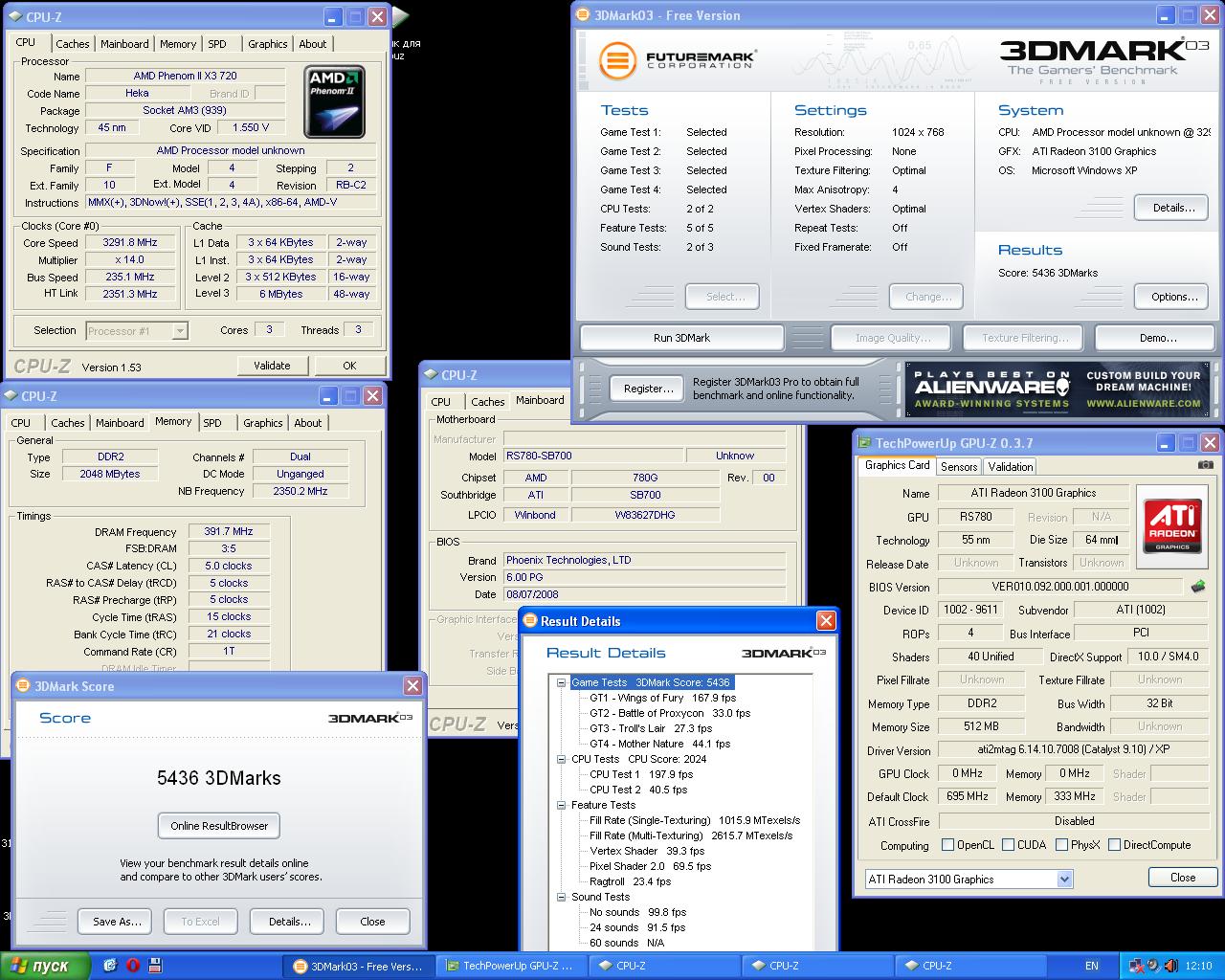
Task: Open the Validation tab in GPU-Z
Action: (x=1011, y=467)
